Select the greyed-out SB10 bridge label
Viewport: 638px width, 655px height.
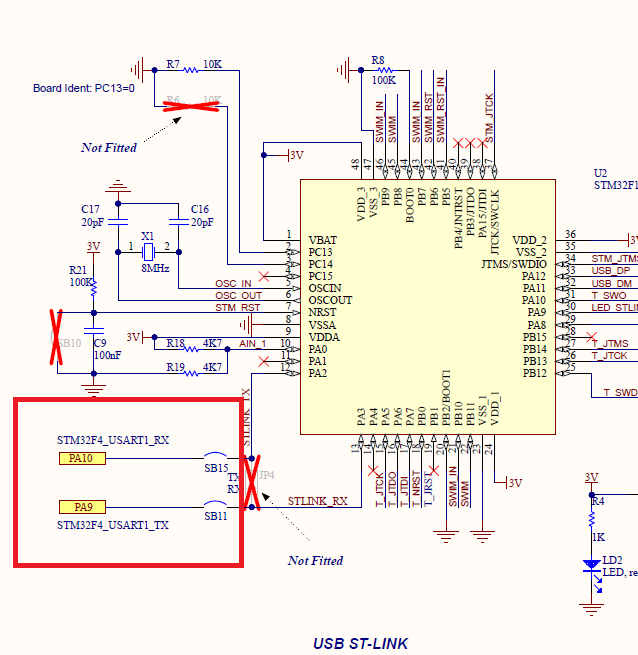click(x=70, y=343)
